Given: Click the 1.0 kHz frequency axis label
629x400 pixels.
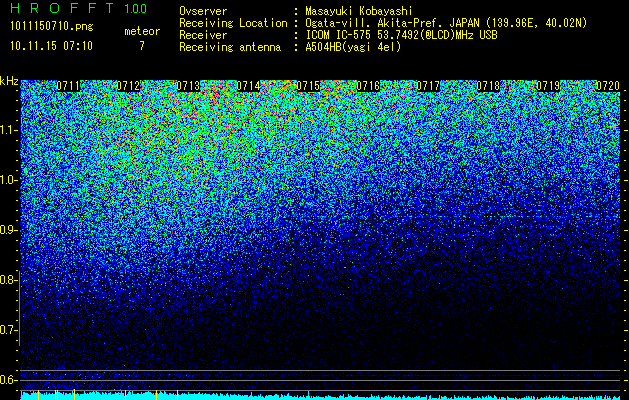Looking at the screenshot, I should click(x=9, y=180).
